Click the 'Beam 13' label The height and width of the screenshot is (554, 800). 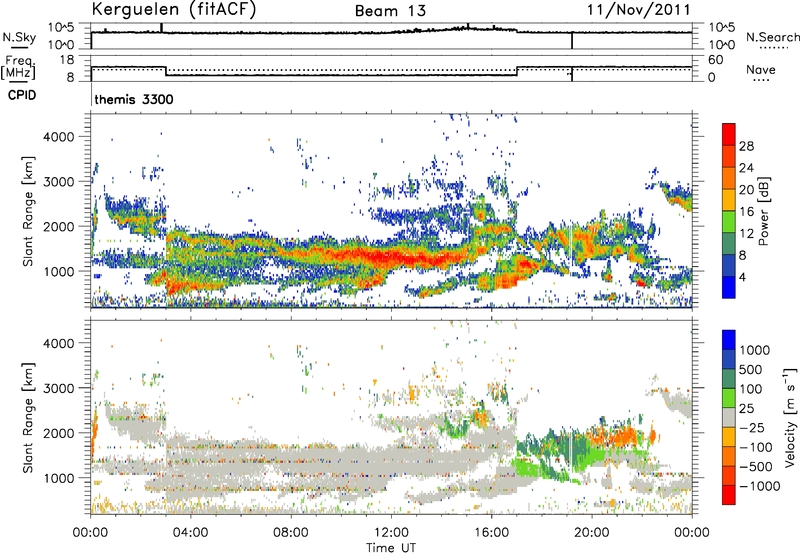390,11
